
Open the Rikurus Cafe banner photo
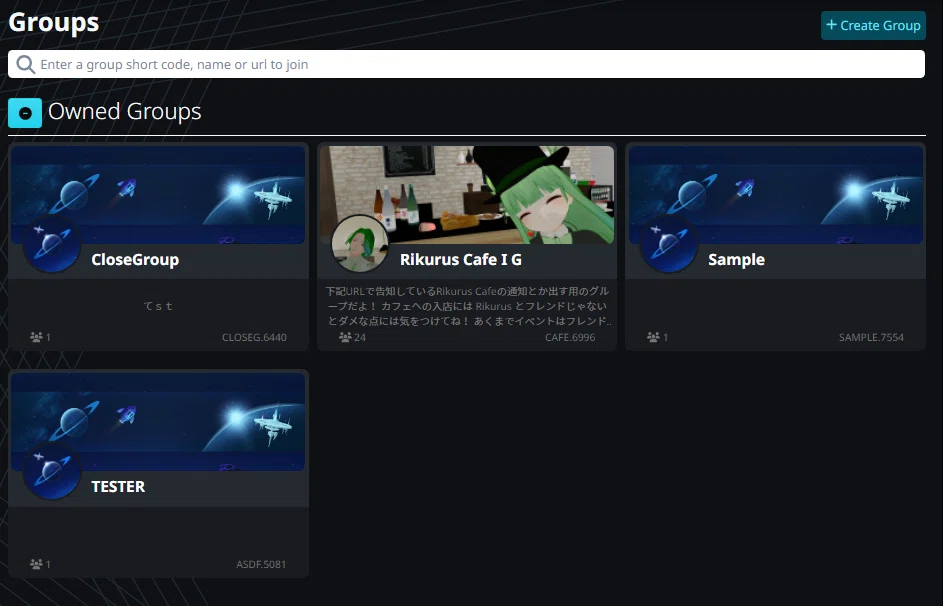coord(467,195)
